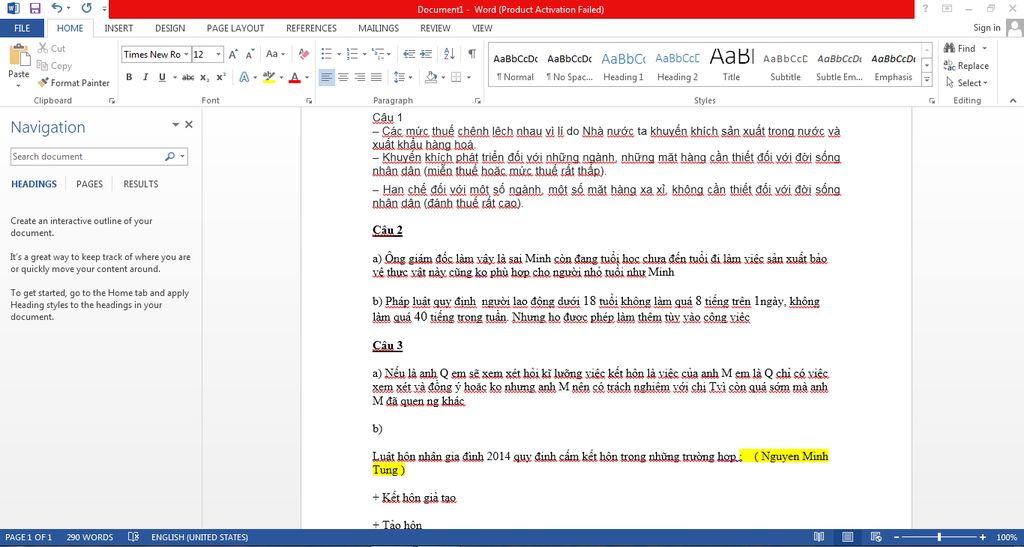Expand the Styles gallery

point(927,80)
